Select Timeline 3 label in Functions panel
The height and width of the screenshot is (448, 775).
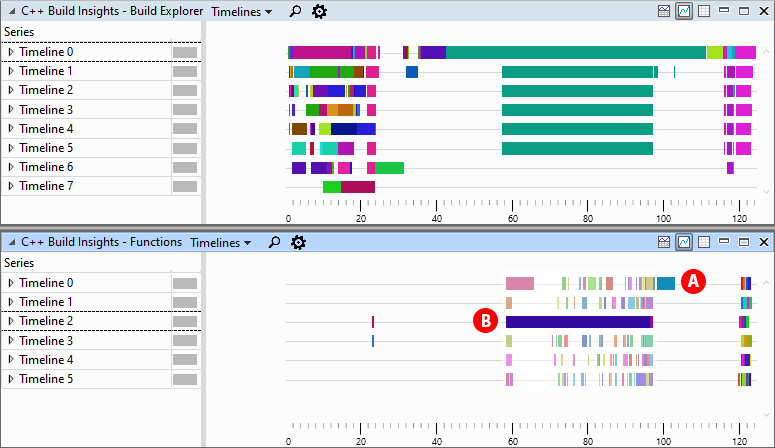(x=46, y=340)
